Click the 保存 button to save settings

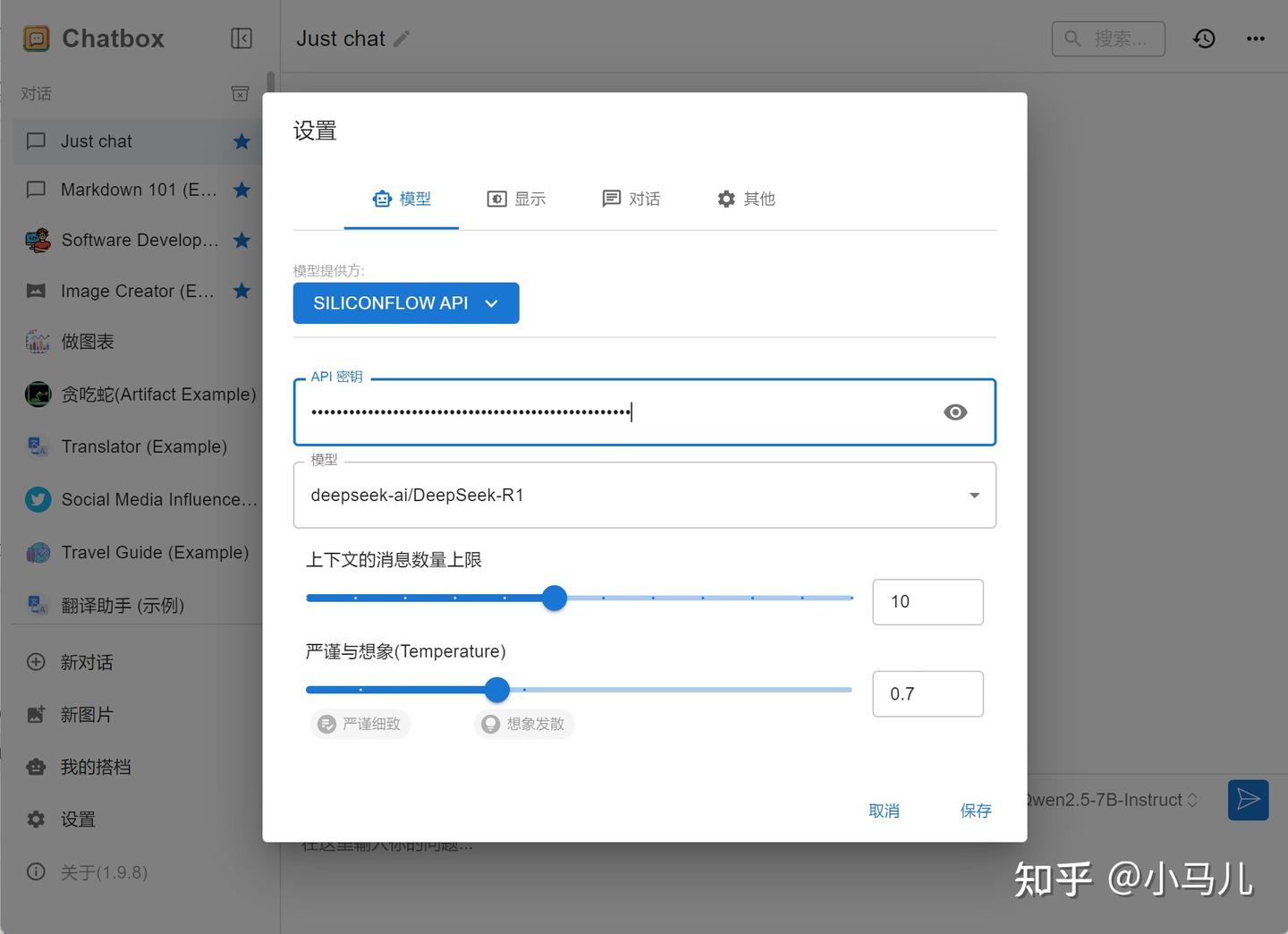click(x=975, y=811)
